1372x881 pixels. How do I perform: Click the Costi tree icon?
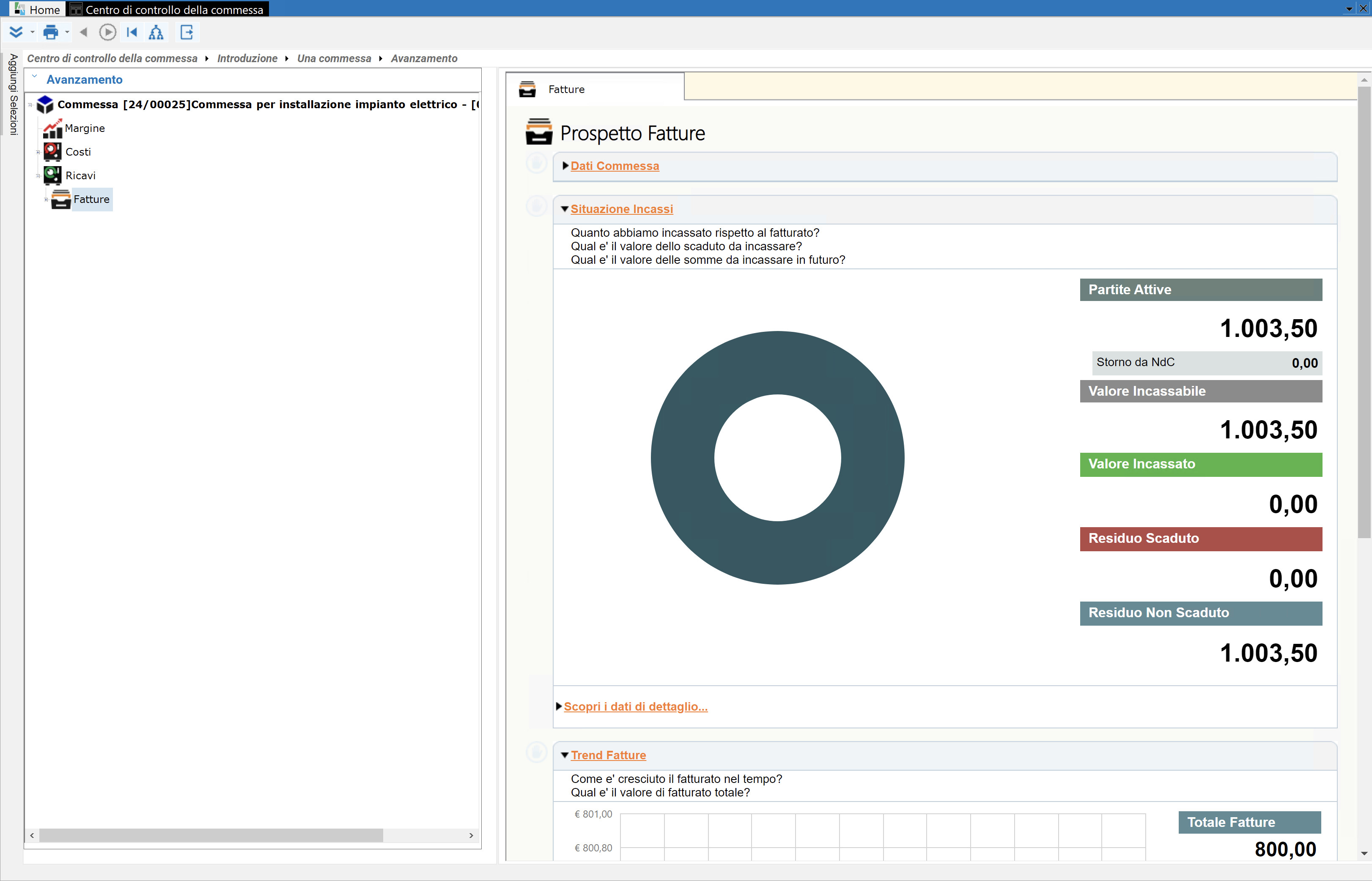click(53, 152)
